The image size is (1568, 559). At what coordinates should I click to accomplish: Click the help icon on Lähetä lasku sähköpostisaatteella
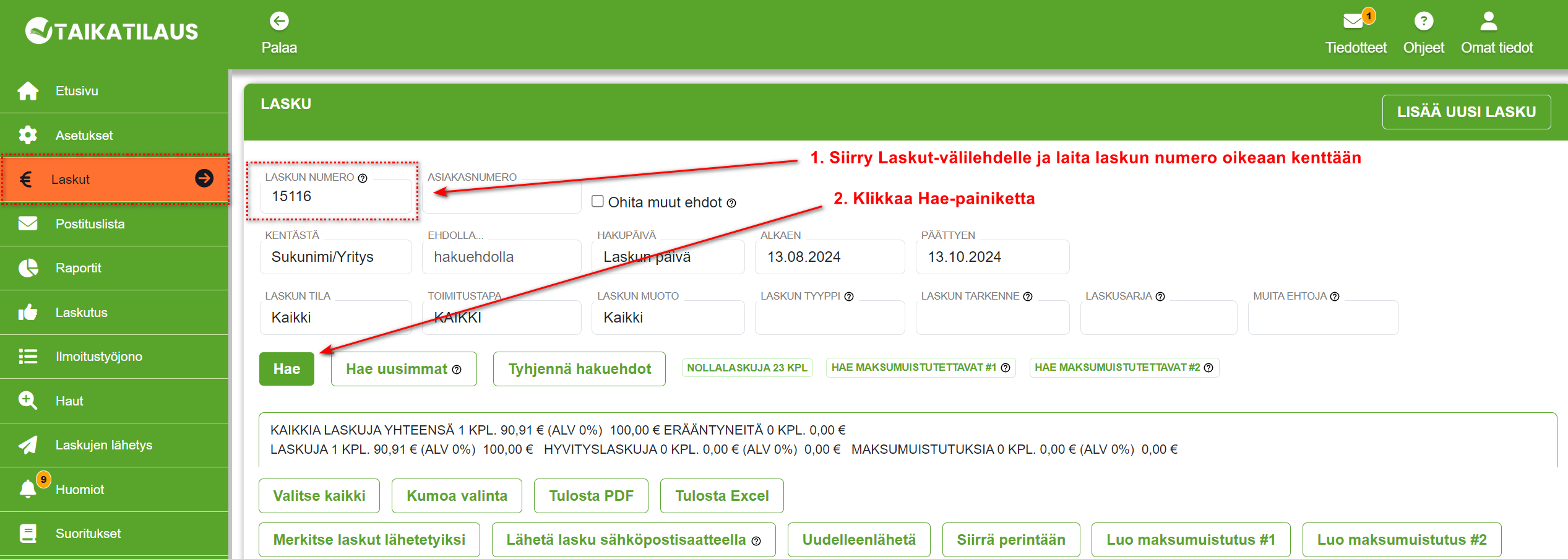tap(756, 541)
